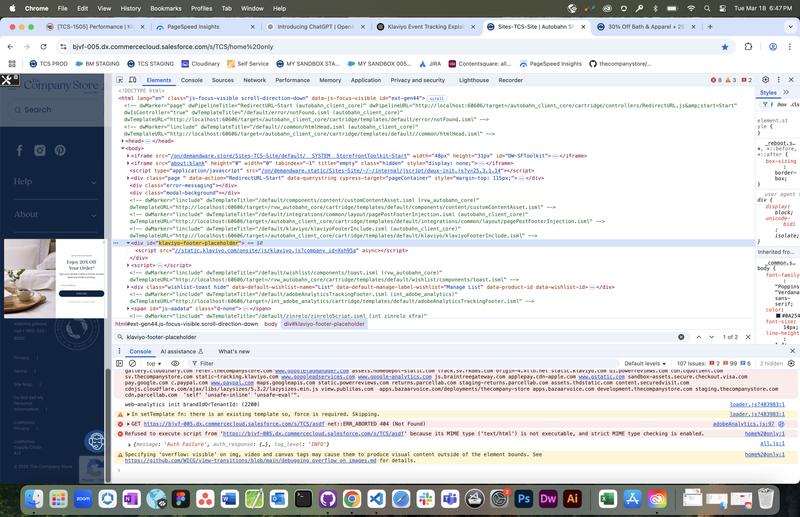Close the Elements search bar
This screenshot has height=517, width=800.
748,337
